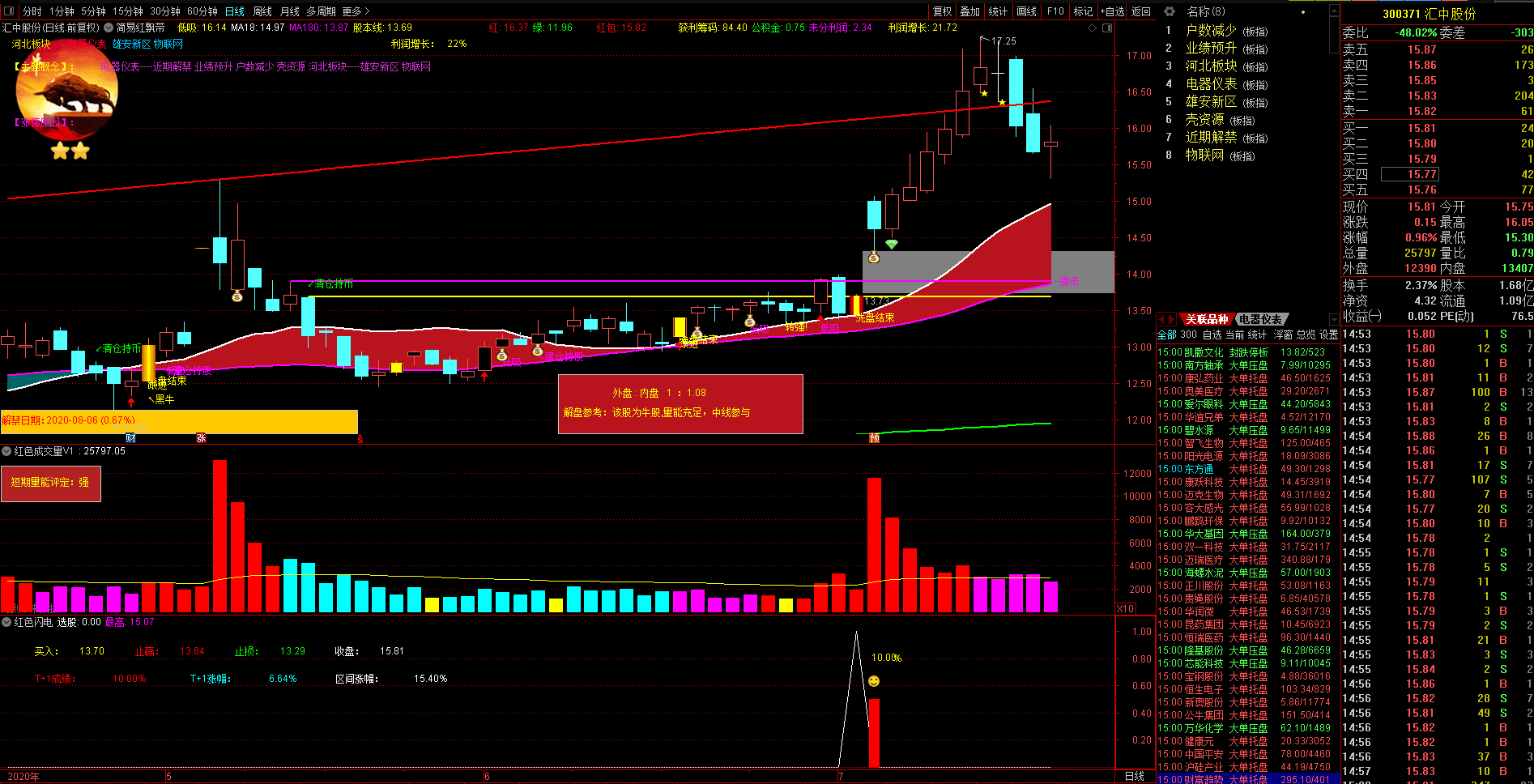Click the 预 marker on the timeline

pyautogui.click(x=874, y=438)
